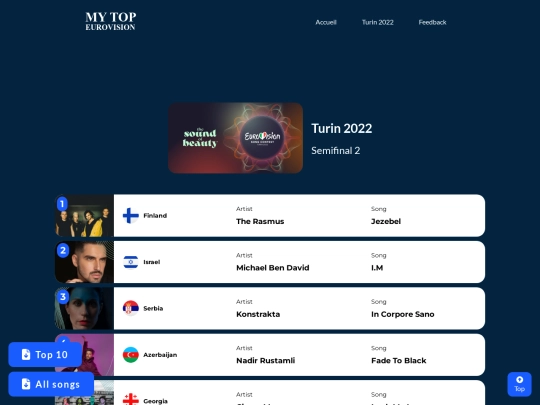Click song title Fade To Black
Screen dimensions: 540x405
(x=399, y=361)
